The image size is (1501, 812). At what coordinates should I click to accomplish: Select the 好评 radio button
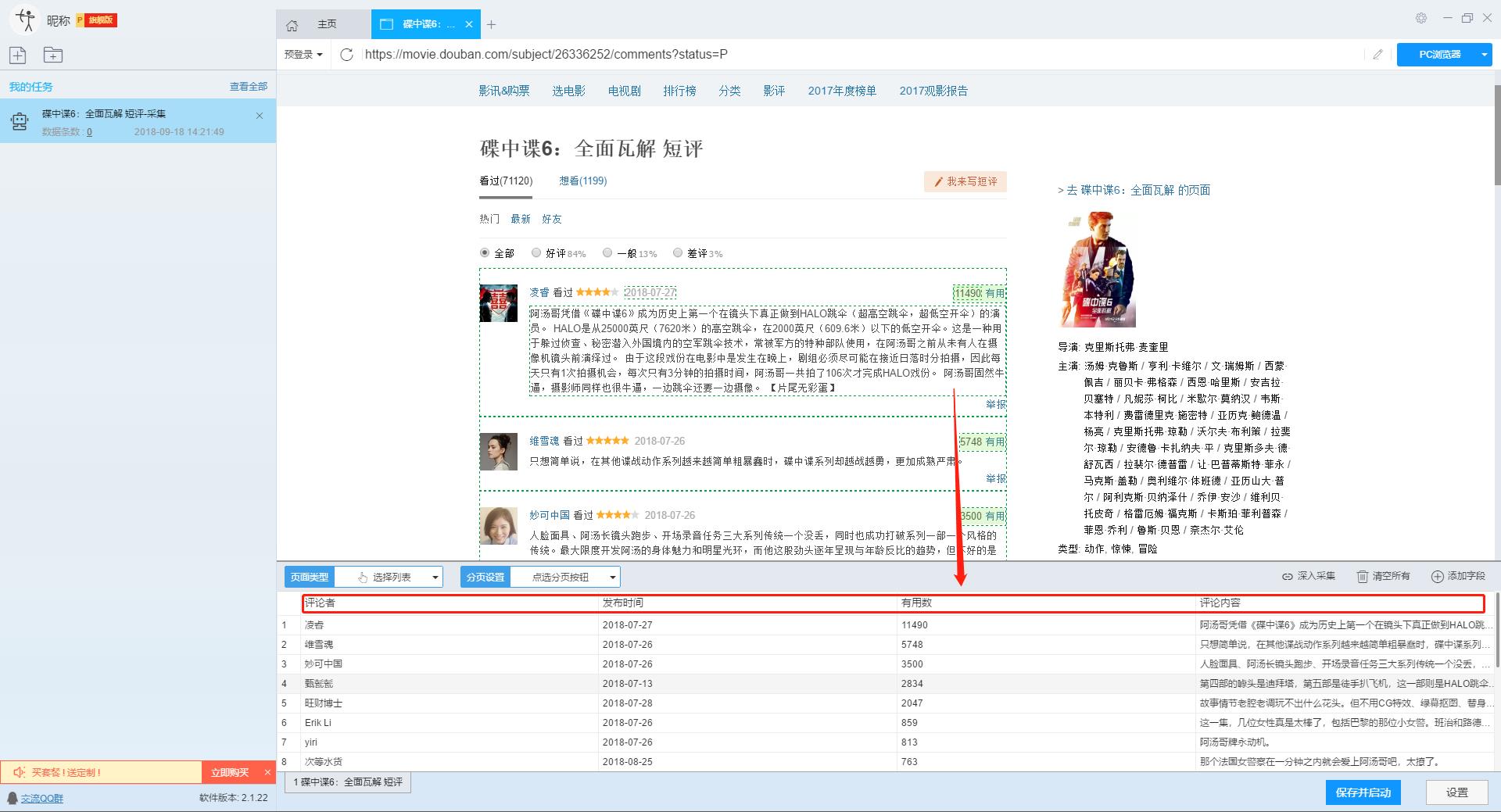click(536, 252)
